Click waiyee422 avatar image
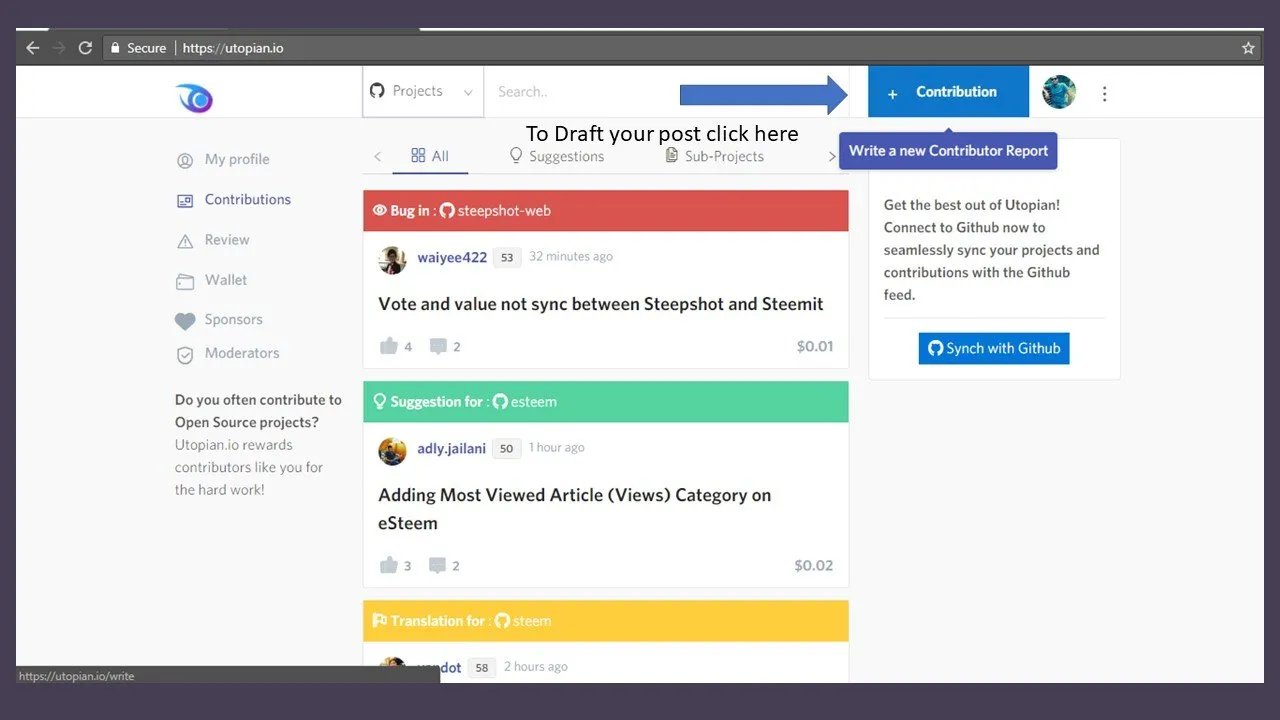 coord(392,260)
